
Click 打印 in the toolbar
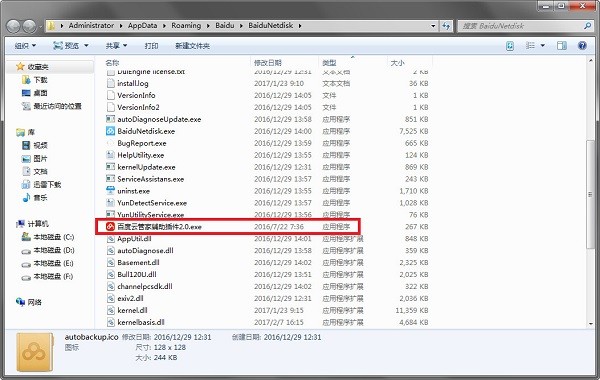coord(151,46)
